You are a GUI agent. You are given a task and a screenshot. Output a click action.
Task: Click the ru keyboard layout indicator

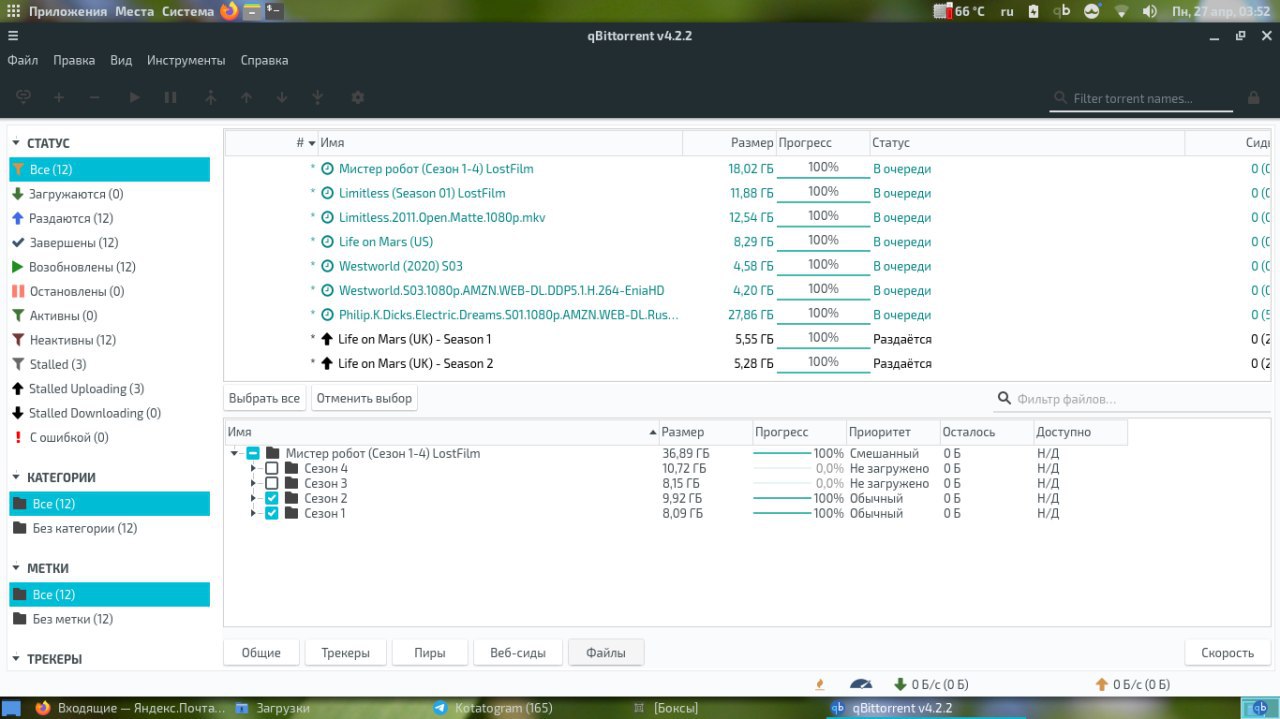[x=1007, y=11]
